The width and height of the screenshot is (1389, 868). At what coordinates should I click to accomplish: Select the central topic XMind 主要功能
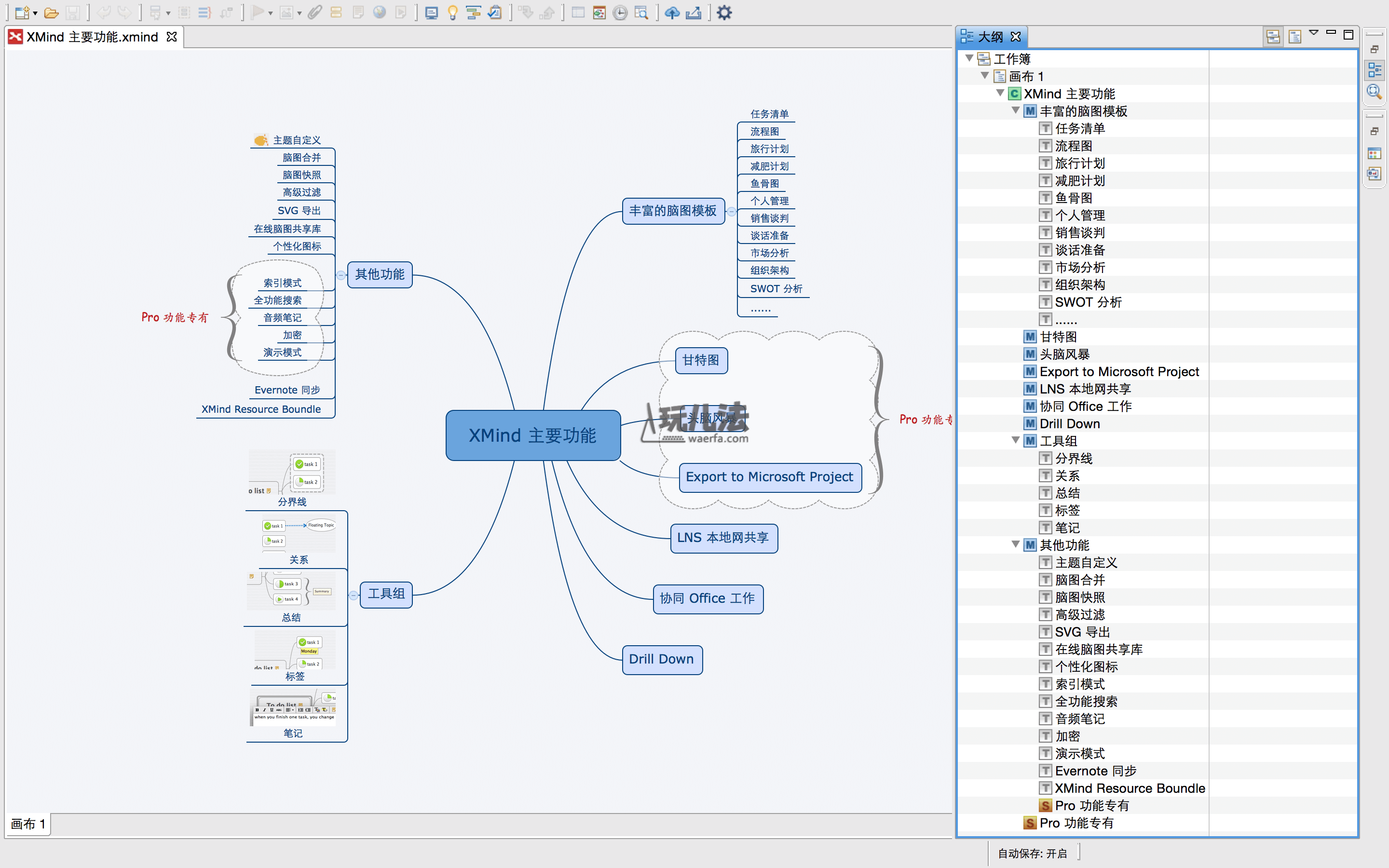point(532,435)
